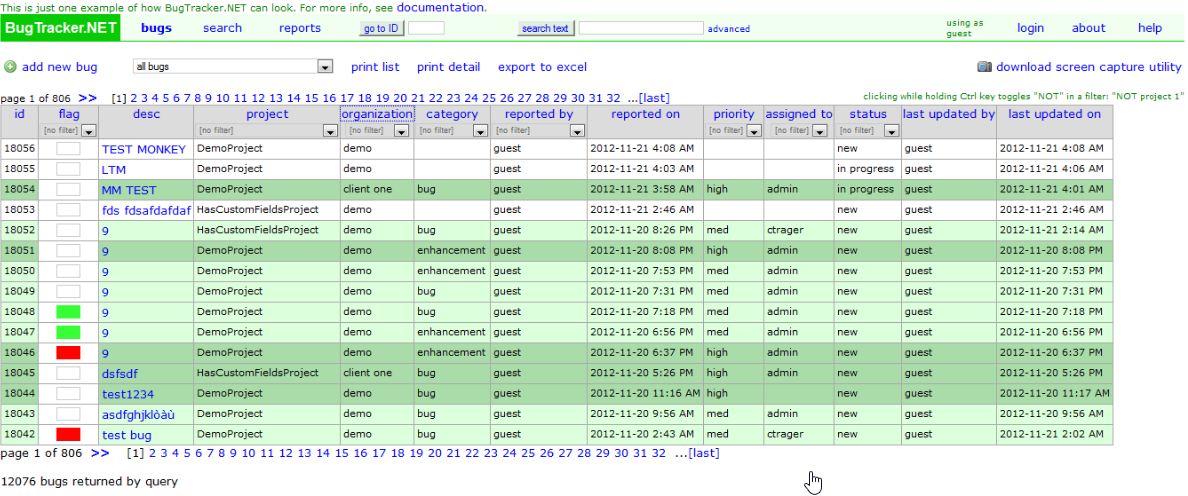This screenshot has width=1188, height=496.
Task: Open bug test1234
Action: pos(128,395)
